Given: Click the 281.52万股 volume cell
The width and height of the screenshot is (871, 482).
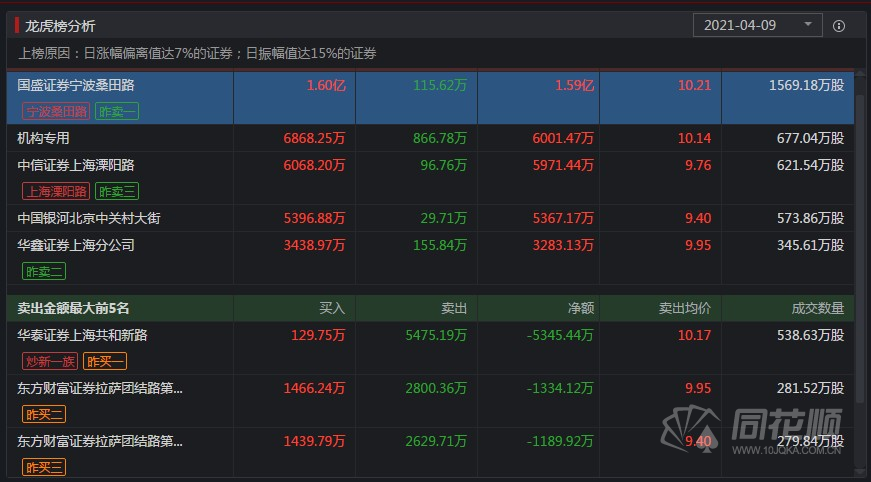Looking at the screenshot, I should pos(810,388).
